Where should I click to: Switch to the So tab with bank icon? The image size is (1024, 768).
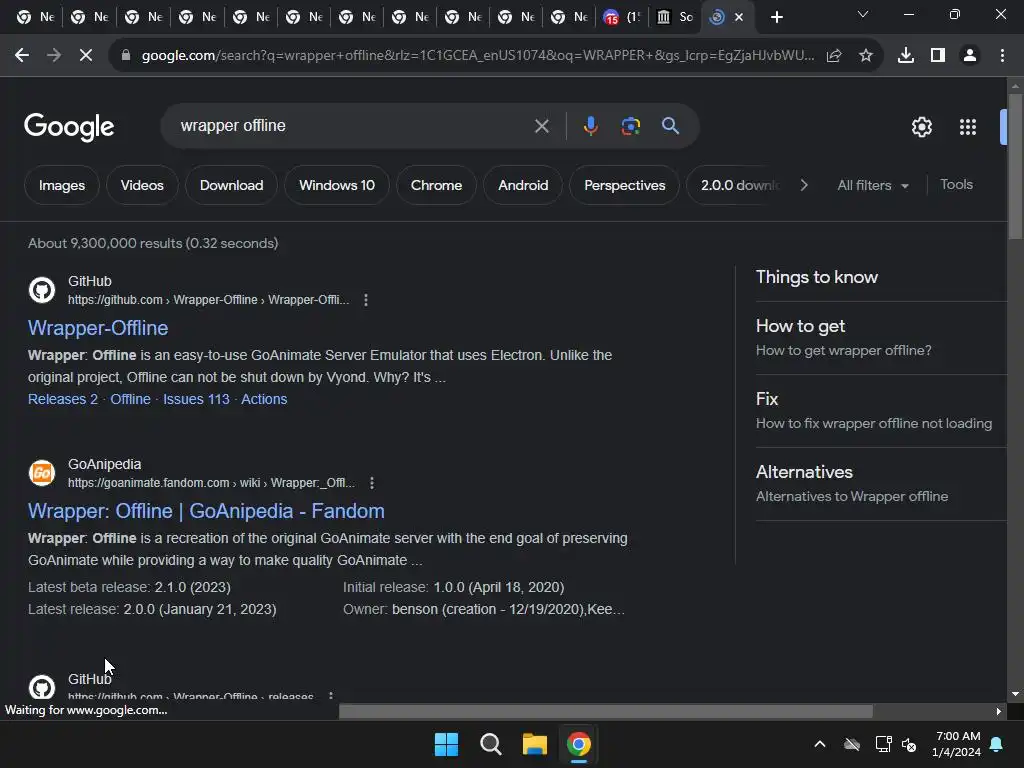tap(675, 17)
